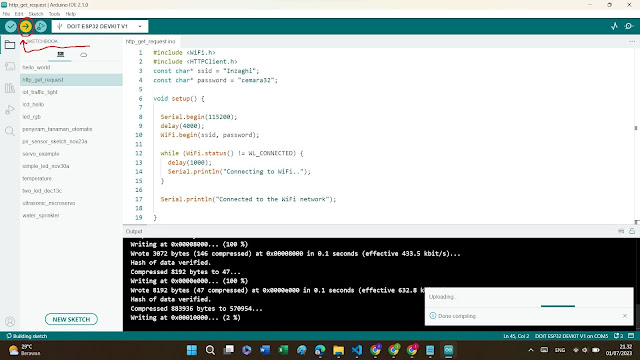The width and height of the screenshot is (640, 360).
Task: Open the Serial Monitor
Action: [629, 26]
